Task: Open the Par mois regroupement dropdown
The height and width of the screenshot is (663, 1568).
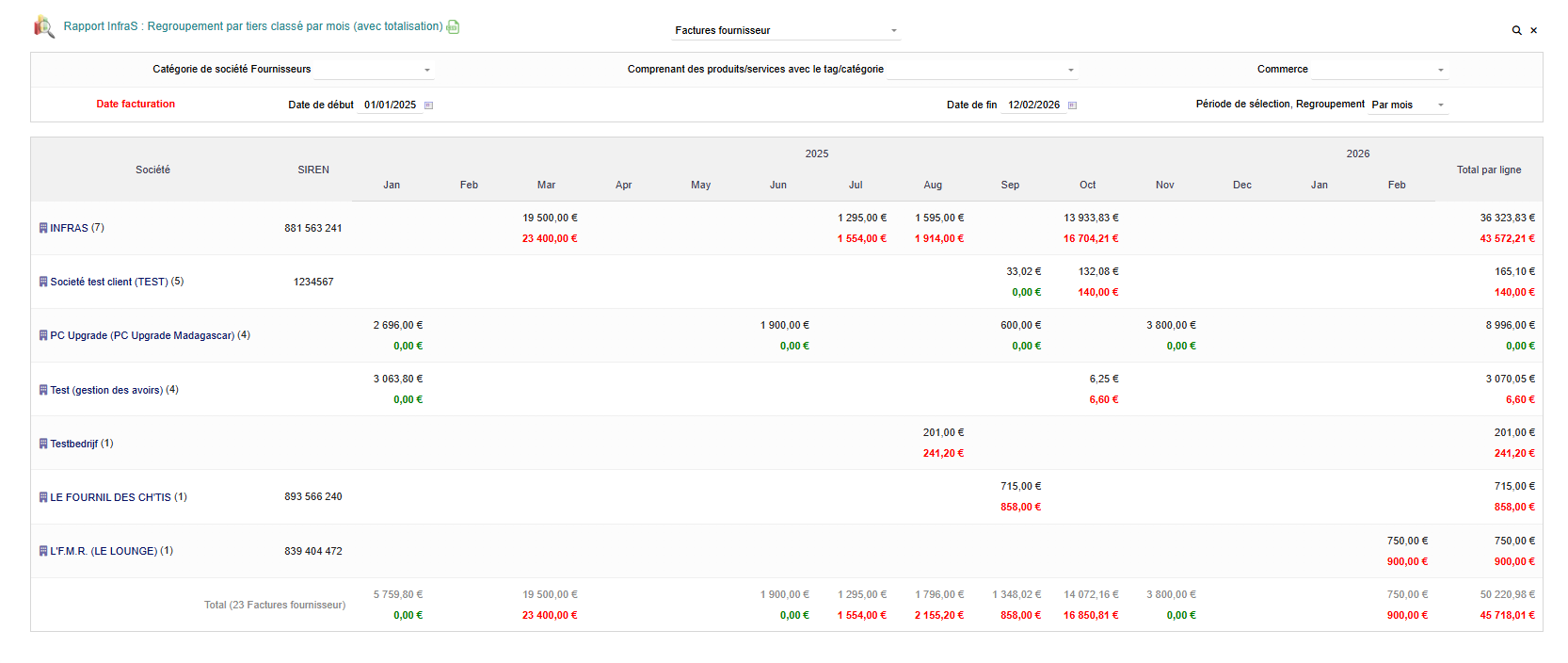Action: [x=1408, y=105]
